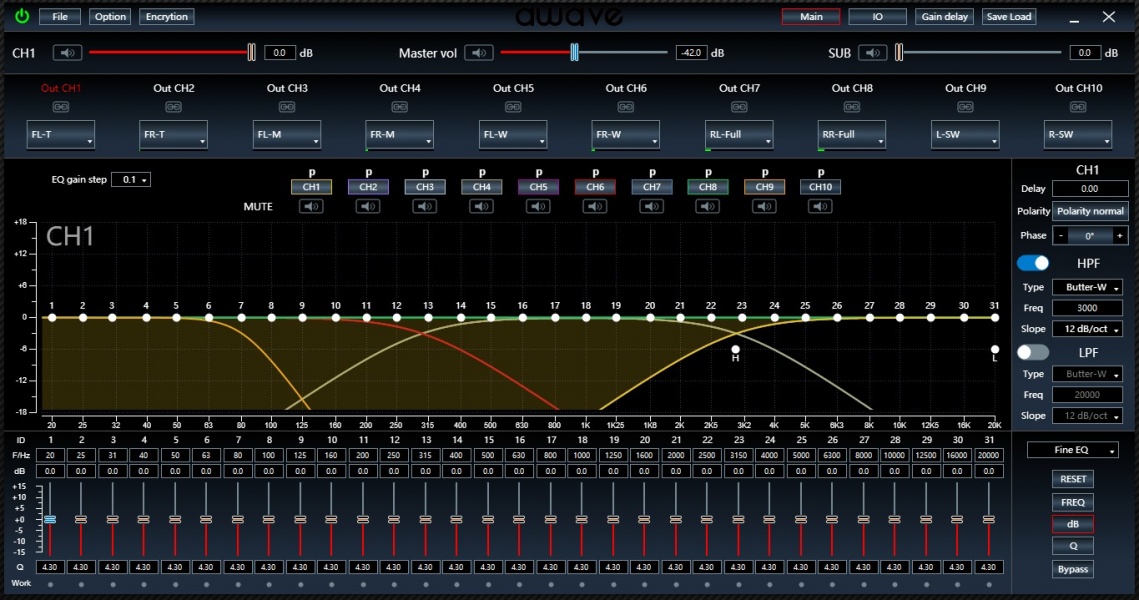Open the EQ gain step dropdown
Image resolution: width=1139 pixels, height=600 pixels.
(131, 180)
